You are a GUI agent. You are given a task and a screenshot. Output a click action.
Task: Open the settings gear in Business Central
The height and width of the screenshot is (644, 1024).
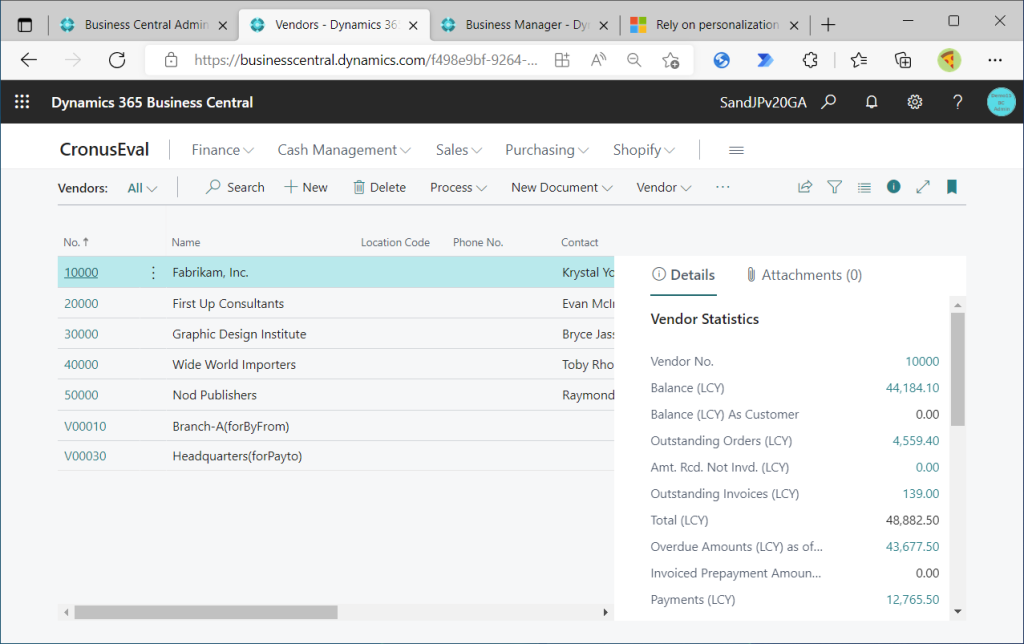click(914, 102)
